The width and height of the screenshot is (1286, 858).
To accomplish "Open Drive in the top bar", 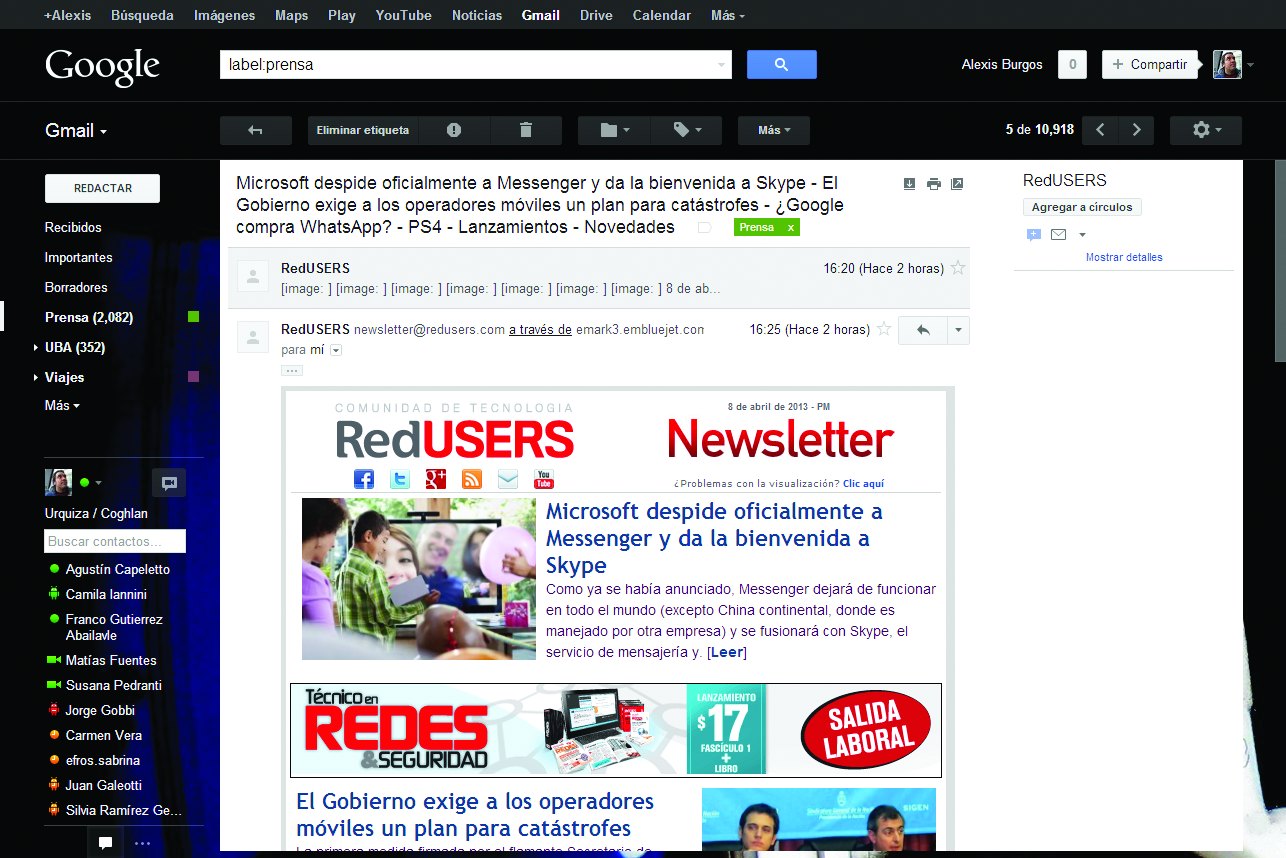I will click(x=596, y=15).
